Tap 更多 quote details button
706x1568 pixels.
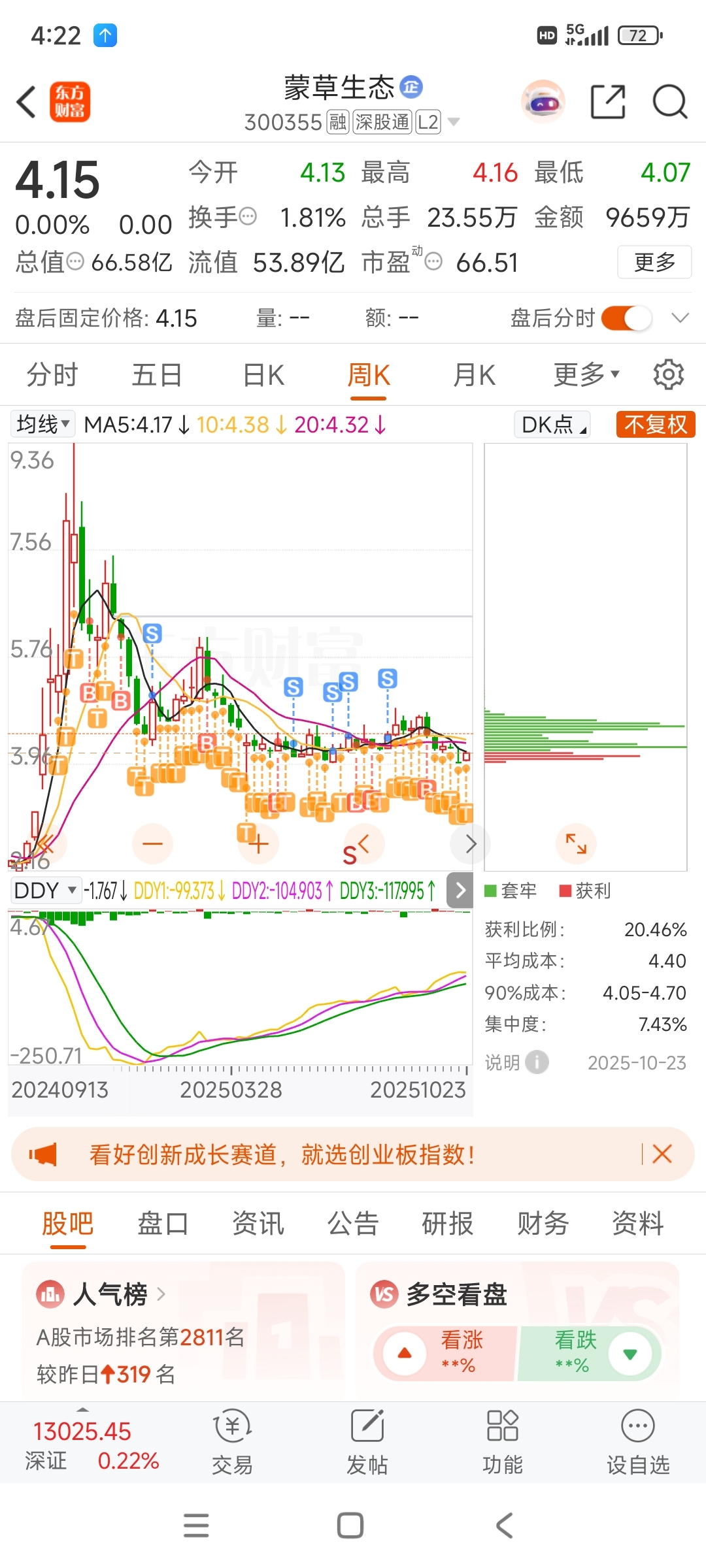pos(654,262)
